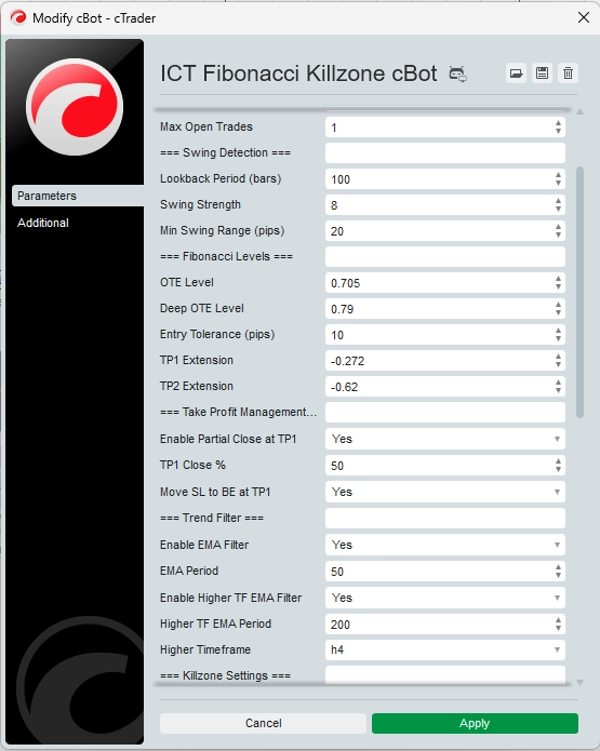Click the parameter list vertical scrollbar thumb

tap(580, 292)
